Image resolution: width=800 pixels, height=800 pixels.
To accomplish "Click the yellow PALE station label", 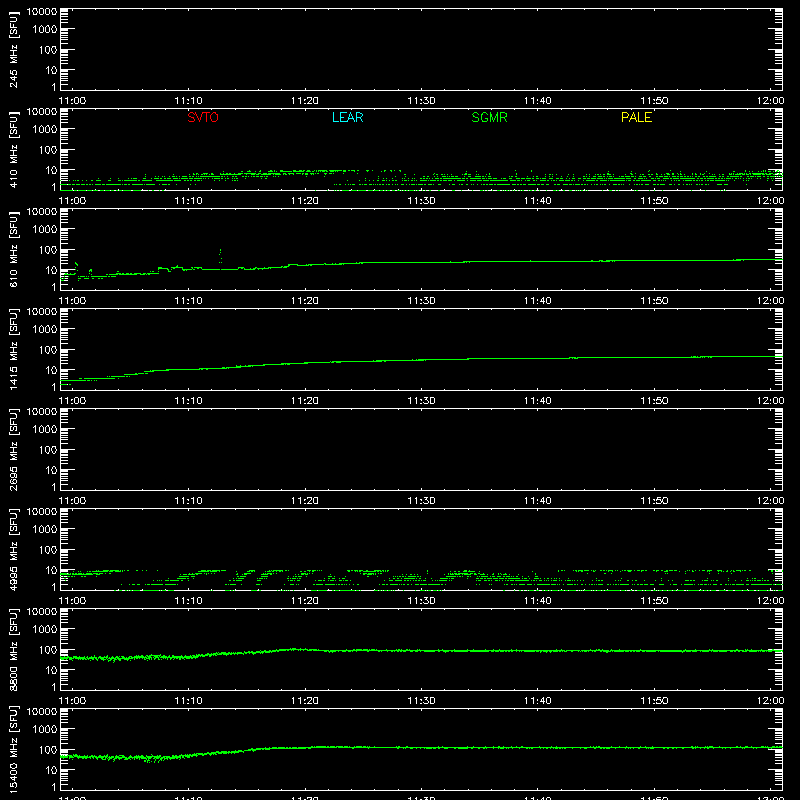I will [636, 117].
